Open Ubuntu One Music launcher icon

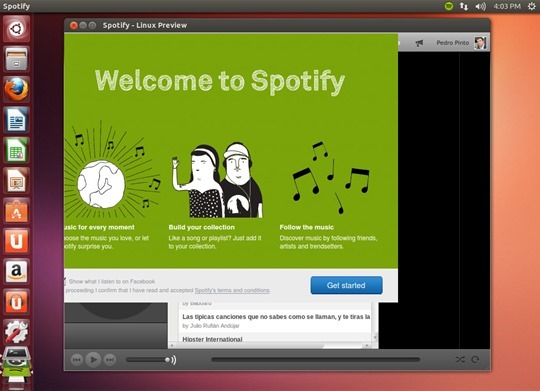(17, 301)
